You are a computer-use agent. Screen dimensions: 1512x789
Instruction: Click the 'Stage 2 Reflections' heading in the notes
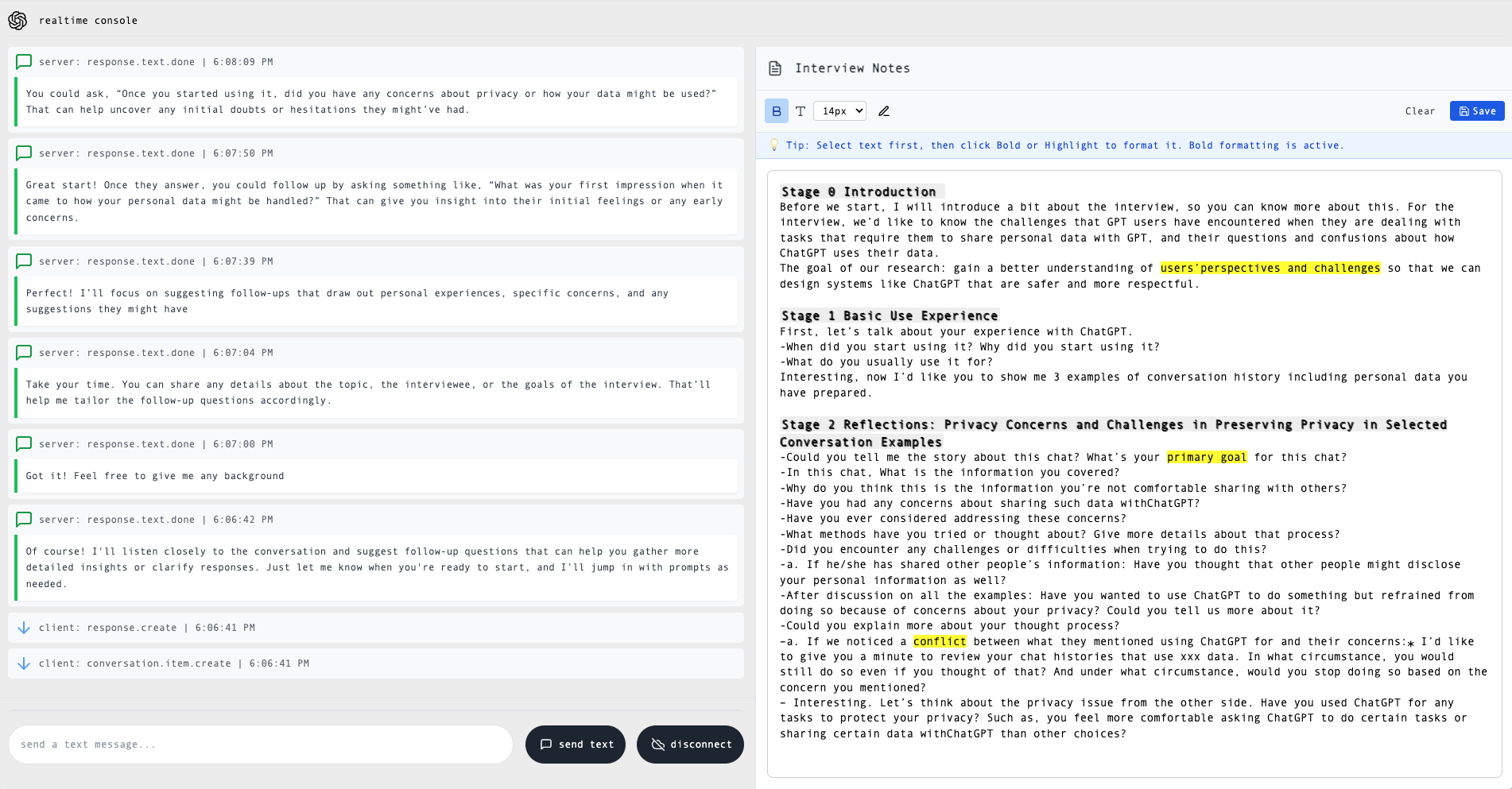pos(1113,433)
